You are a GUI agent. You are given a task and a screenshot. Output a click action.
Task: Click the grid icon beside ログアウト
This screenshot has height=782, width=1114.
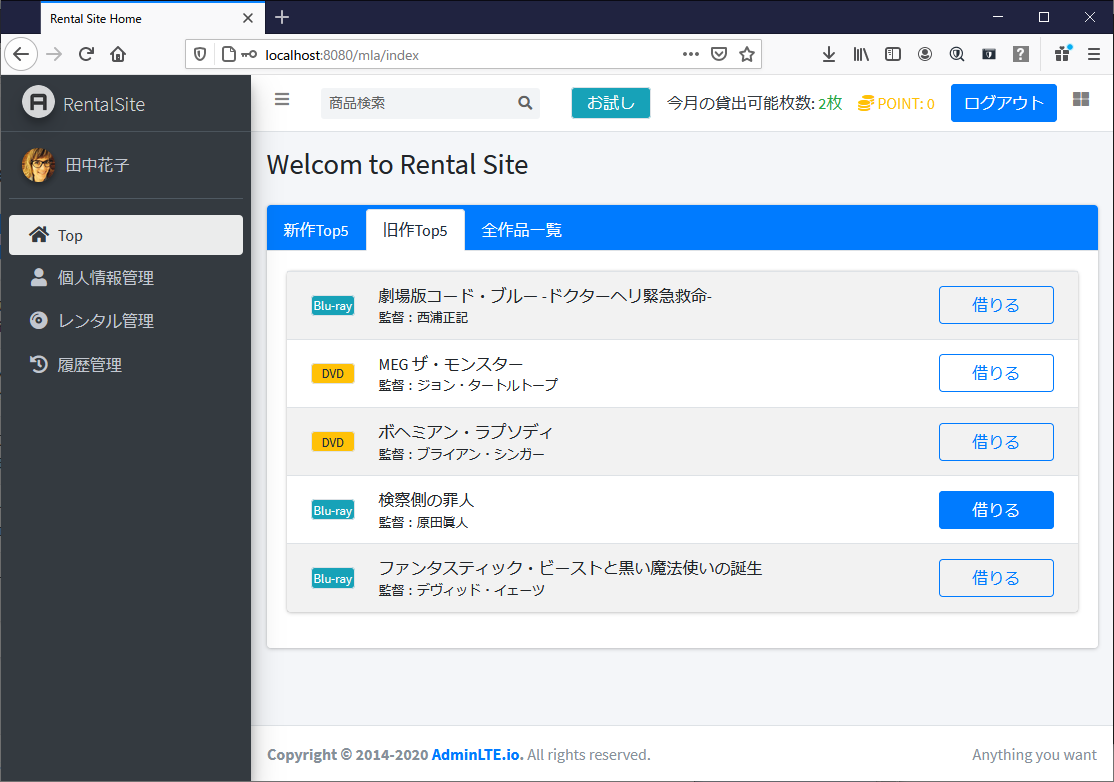tap(1080, 102)
